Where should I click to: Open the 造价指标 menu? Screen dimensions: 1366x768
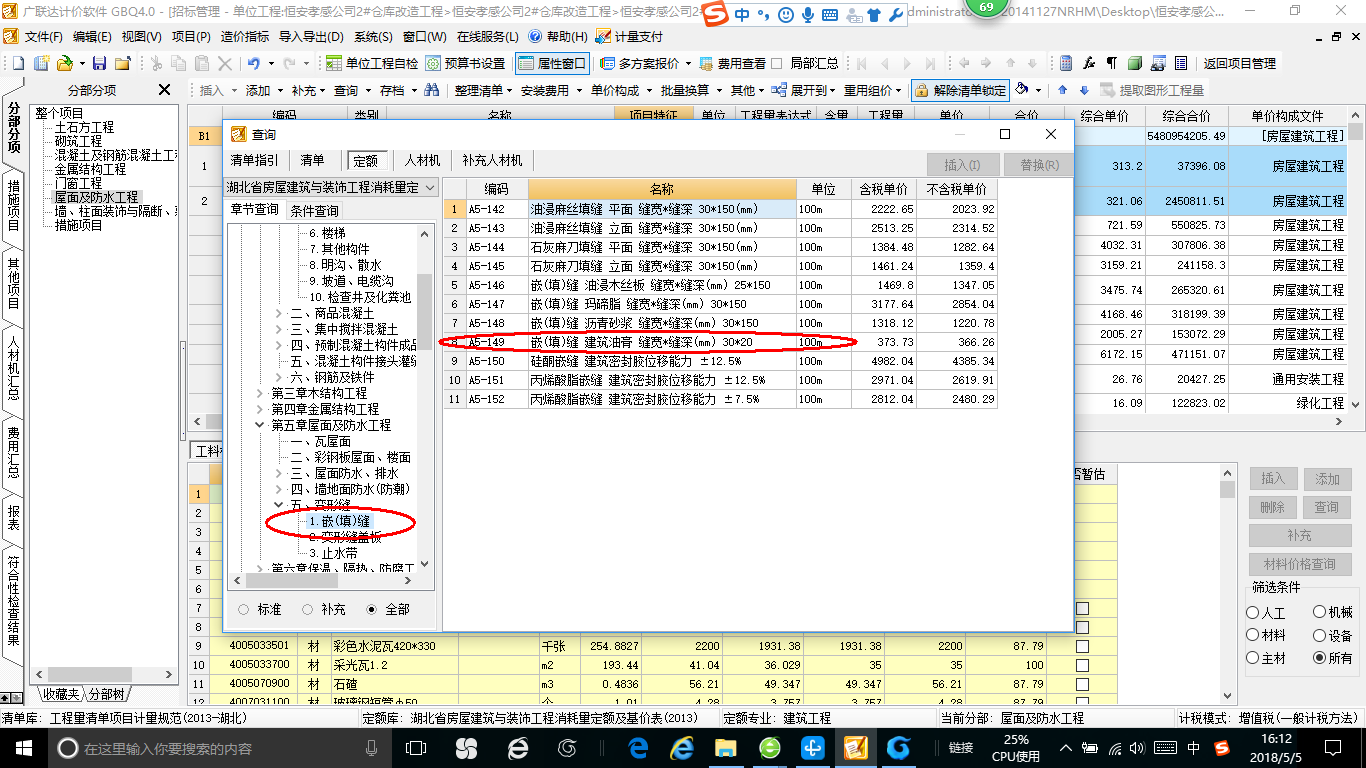(x=244, y=36)
